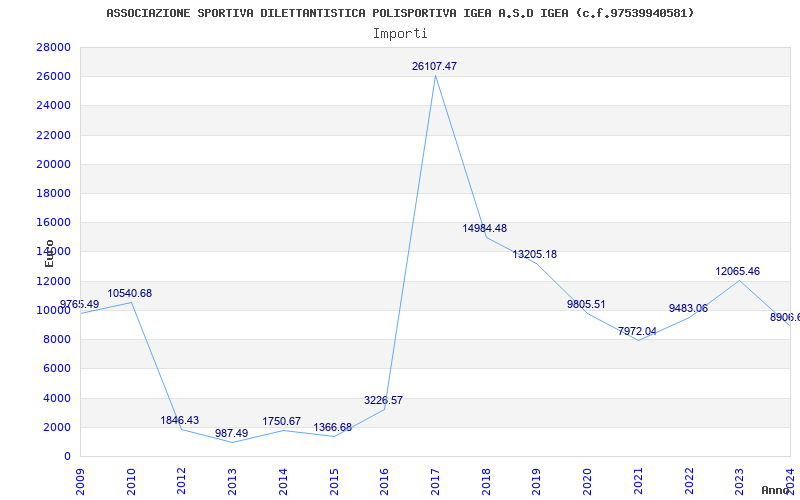Select the 2021 year tick label
This screenshot has height=500, width=800.
[638, 482]
